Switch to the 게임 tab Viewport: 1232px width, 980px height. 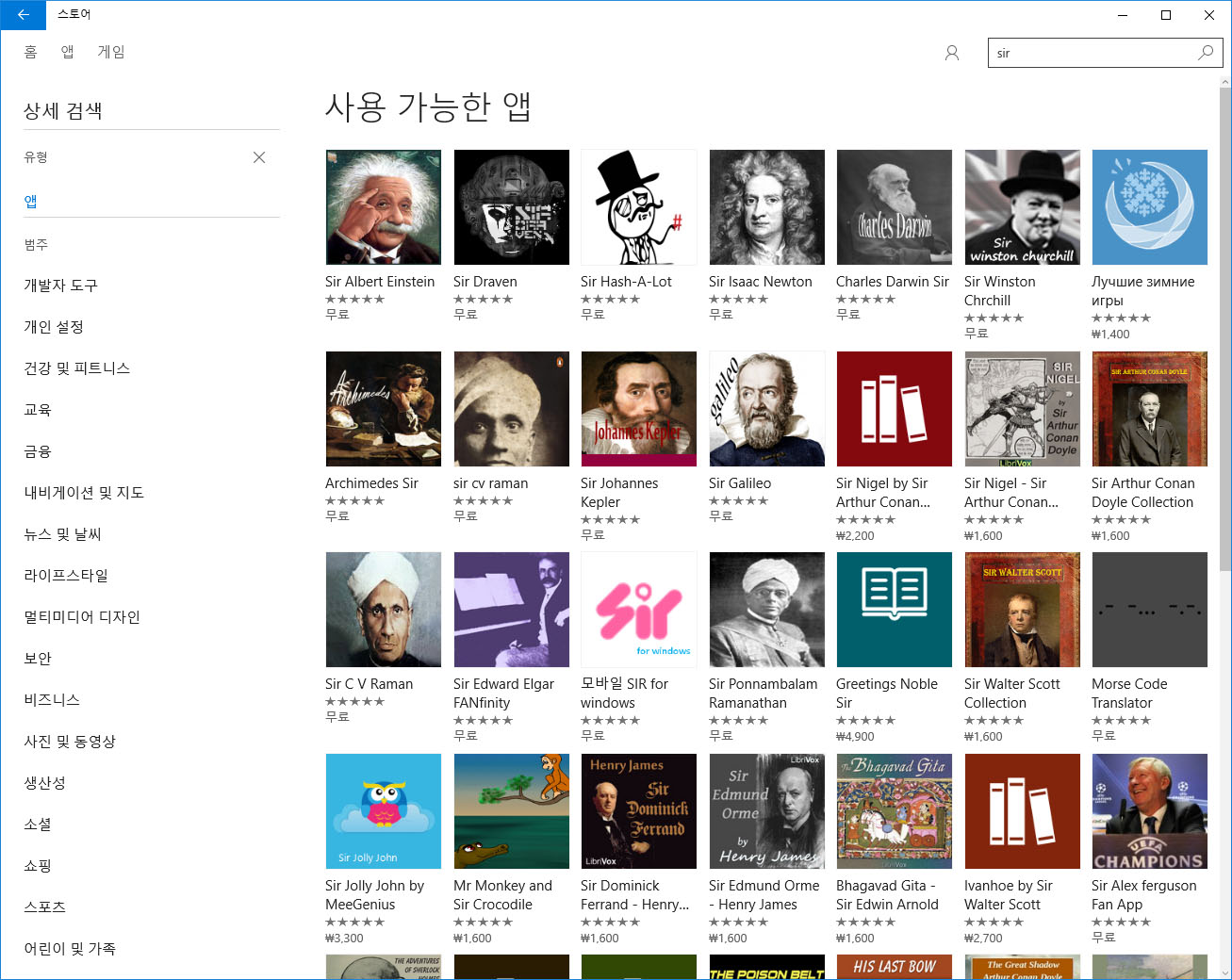[x=111, y=52]
